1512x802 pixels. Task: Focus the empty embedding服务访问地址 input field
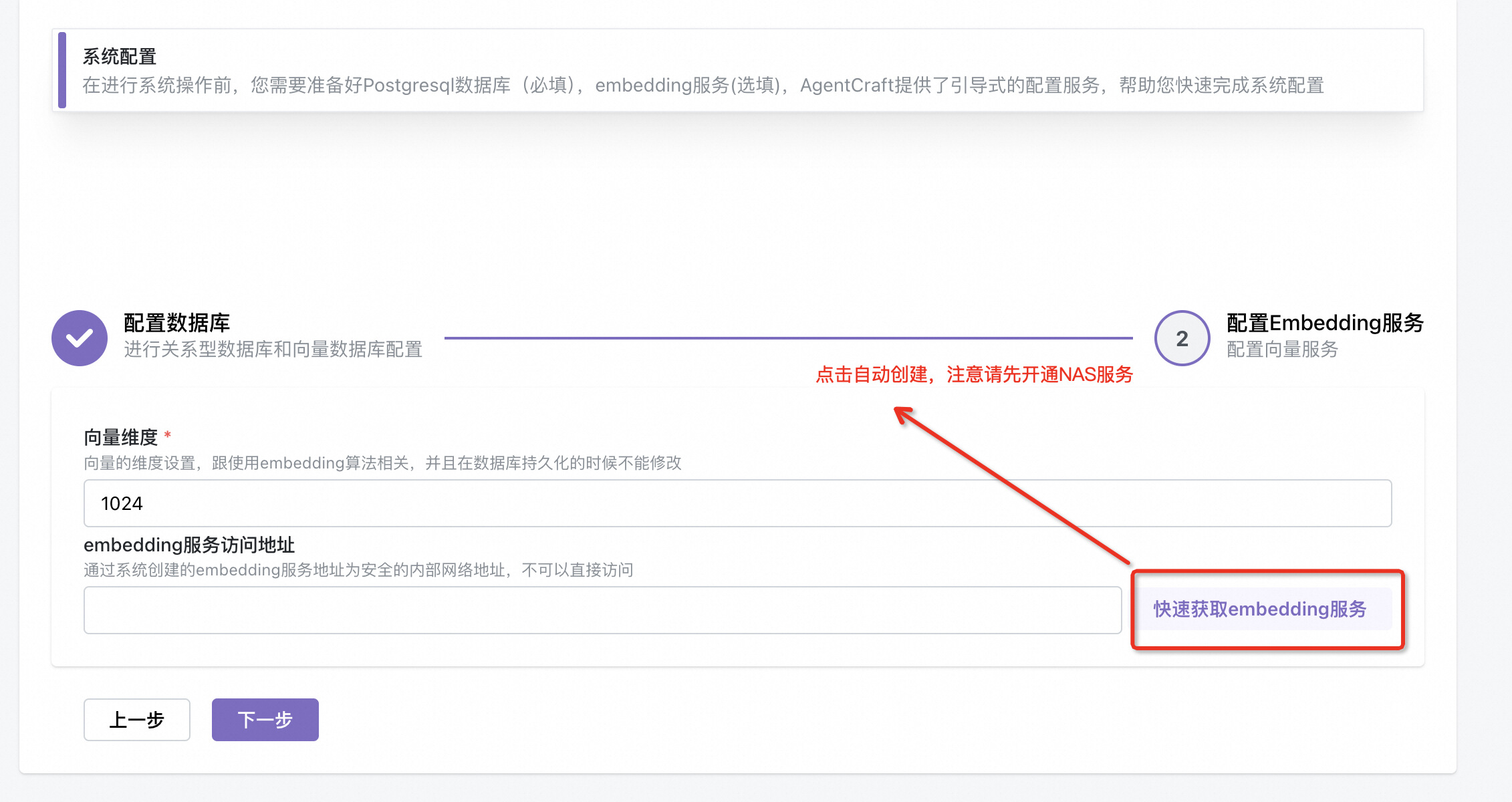click(x=602, y=610)
